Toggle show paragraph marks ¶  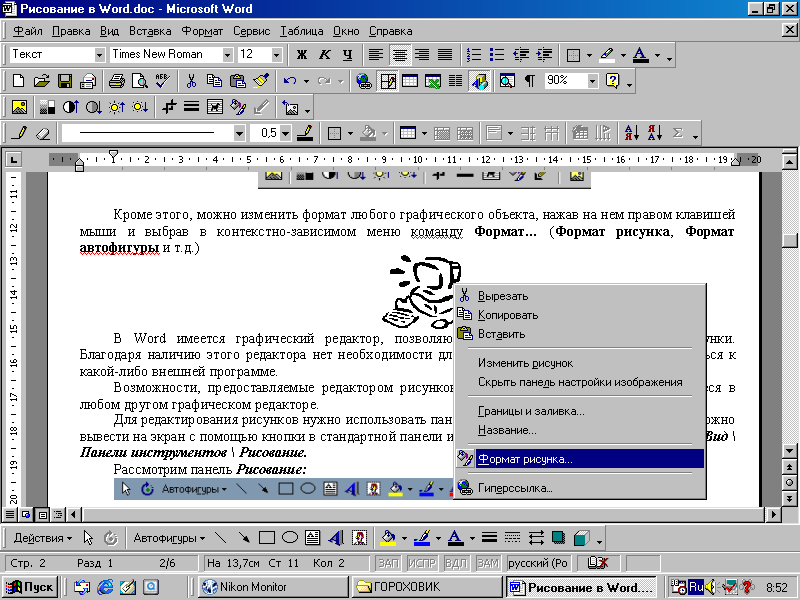tap(530, 81)
